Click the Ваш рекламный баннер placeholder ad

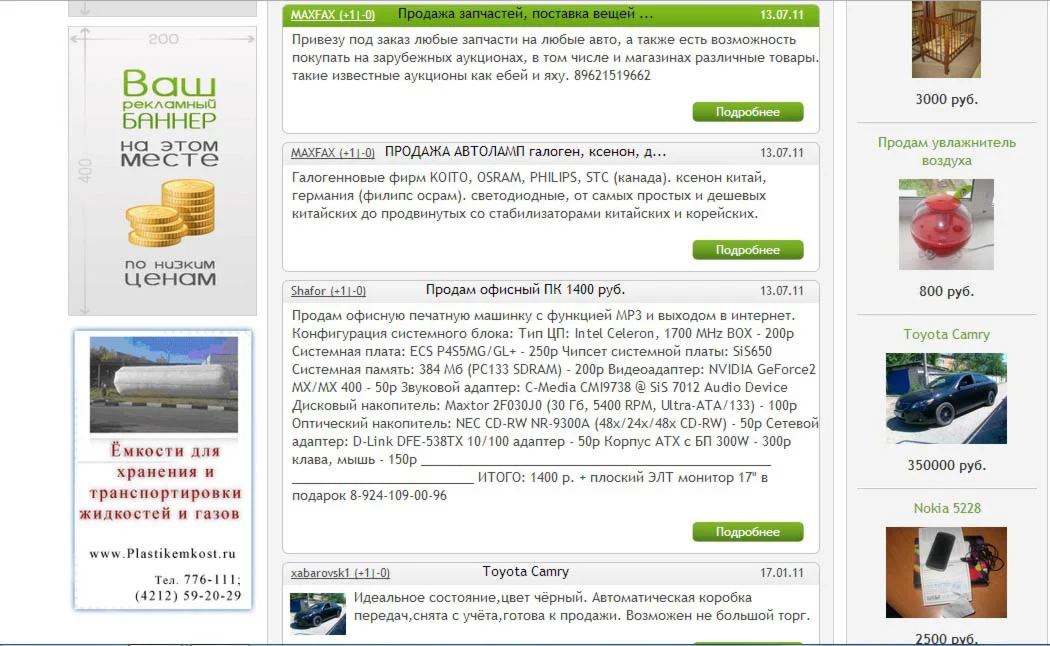pos(162,171)
